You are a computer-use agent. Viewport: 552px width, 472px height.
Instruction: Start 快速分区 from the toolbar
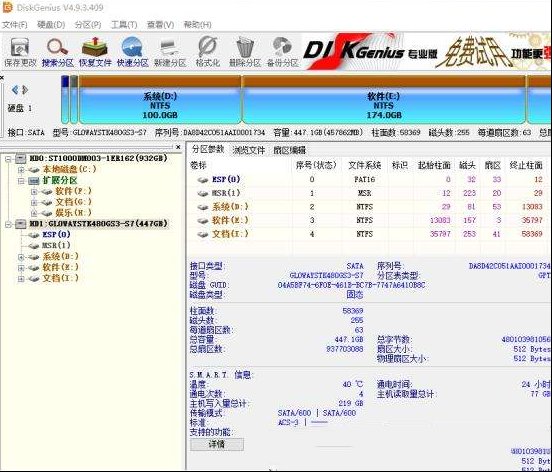(x=132, y=52)
